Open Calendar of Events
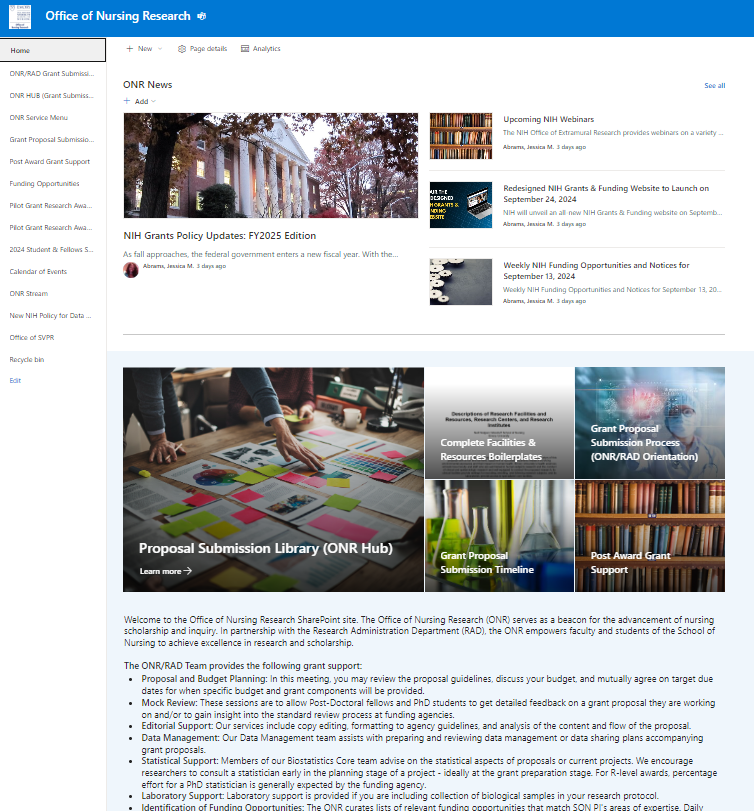Viewport: 754px width, 811px height. pyautogui.click(x=38, y=272)
